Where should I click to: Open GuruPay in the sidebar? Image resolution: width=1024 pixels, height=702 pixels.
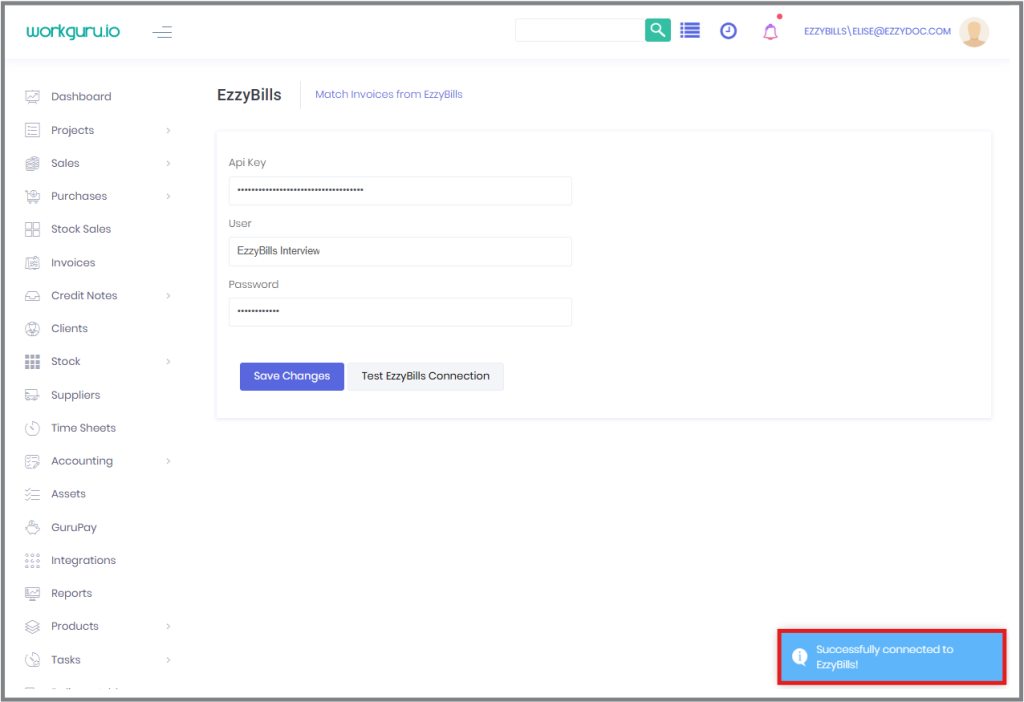[x=74, y=528]
